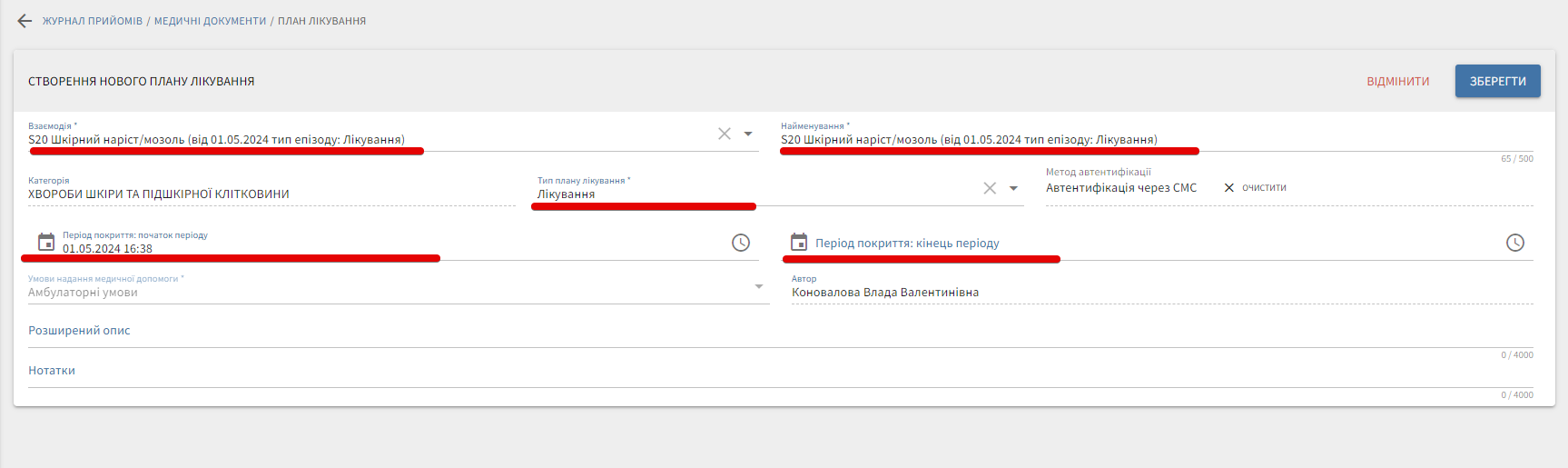Open Умови надання медичної допомоги dropdown

coord(759,287)
